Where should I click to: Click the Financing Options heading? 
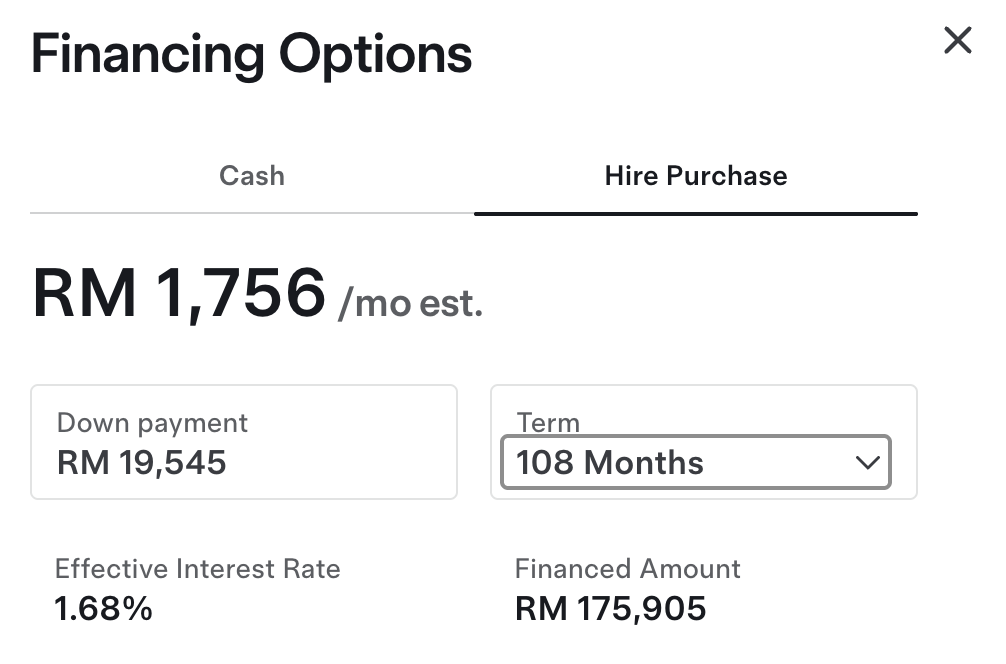pyautogui.click(x=252, y=55)
